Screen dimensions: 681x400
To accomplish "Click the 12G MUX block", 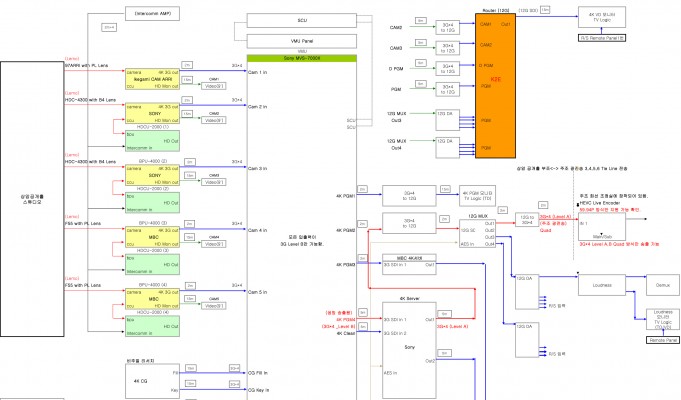I will click(478, 233).
